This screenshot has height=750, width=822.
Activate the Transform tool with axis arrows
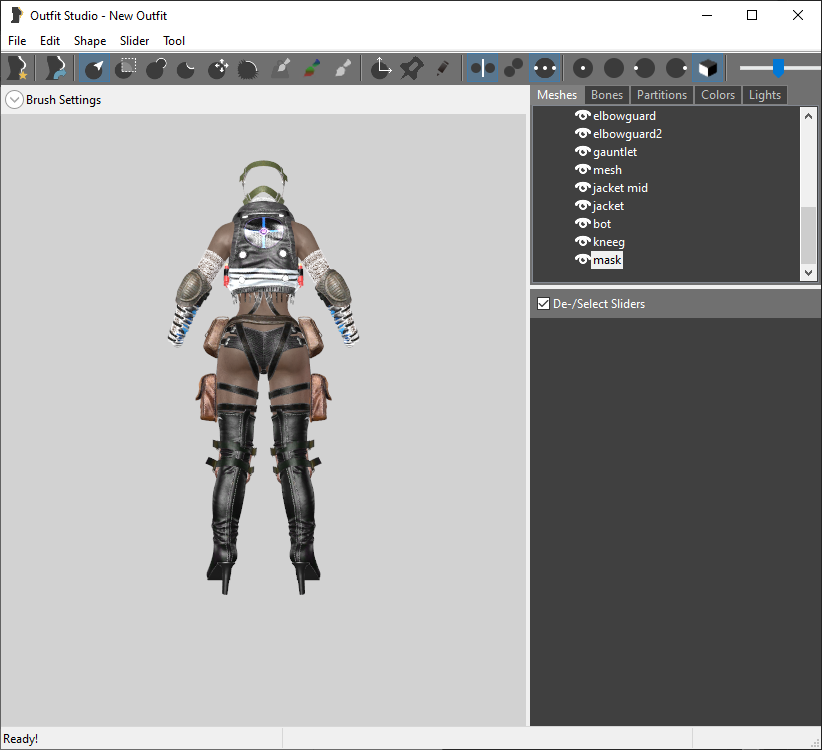pyautogui.click(x=381, y=68)
